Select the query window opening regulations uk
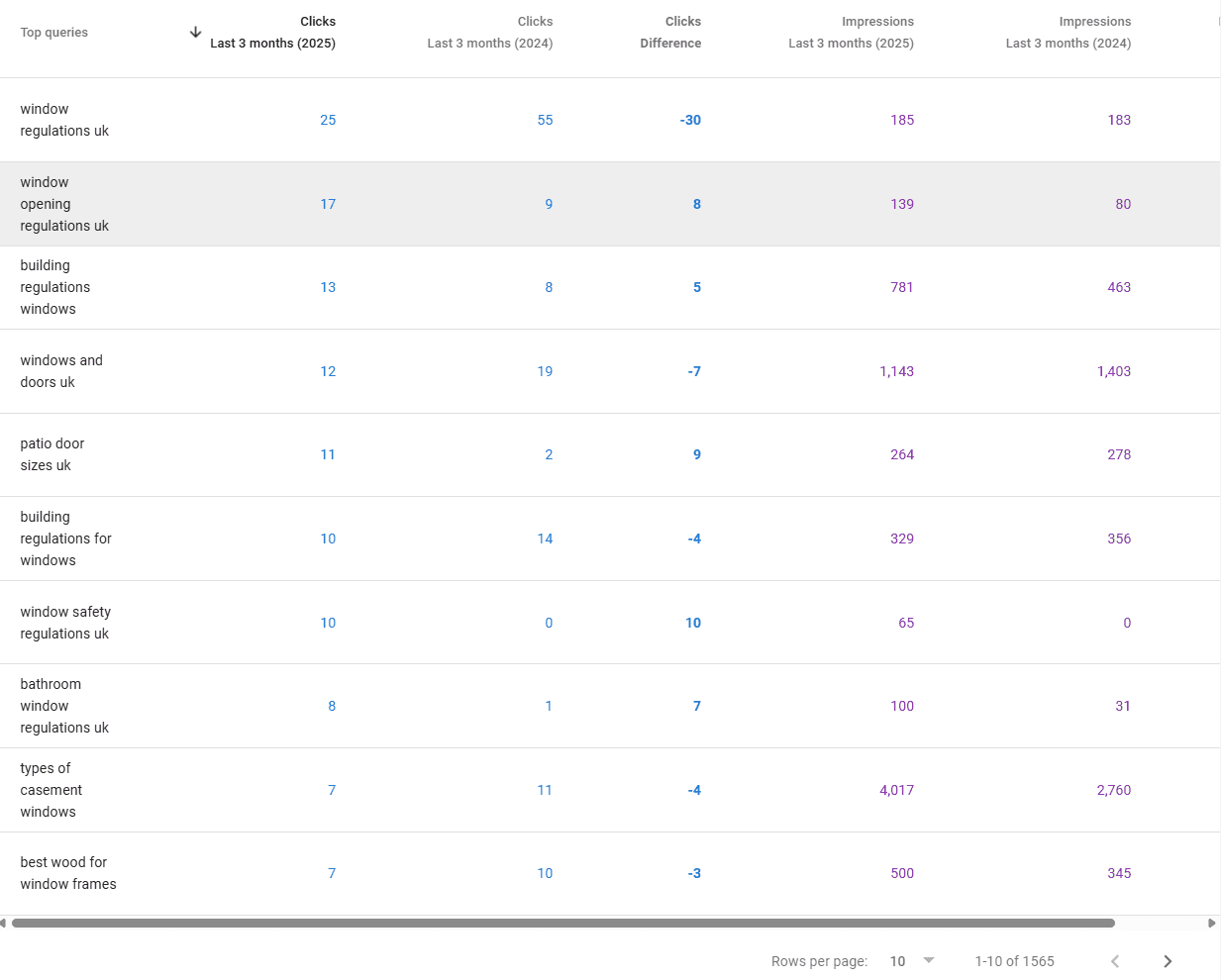 64,204
